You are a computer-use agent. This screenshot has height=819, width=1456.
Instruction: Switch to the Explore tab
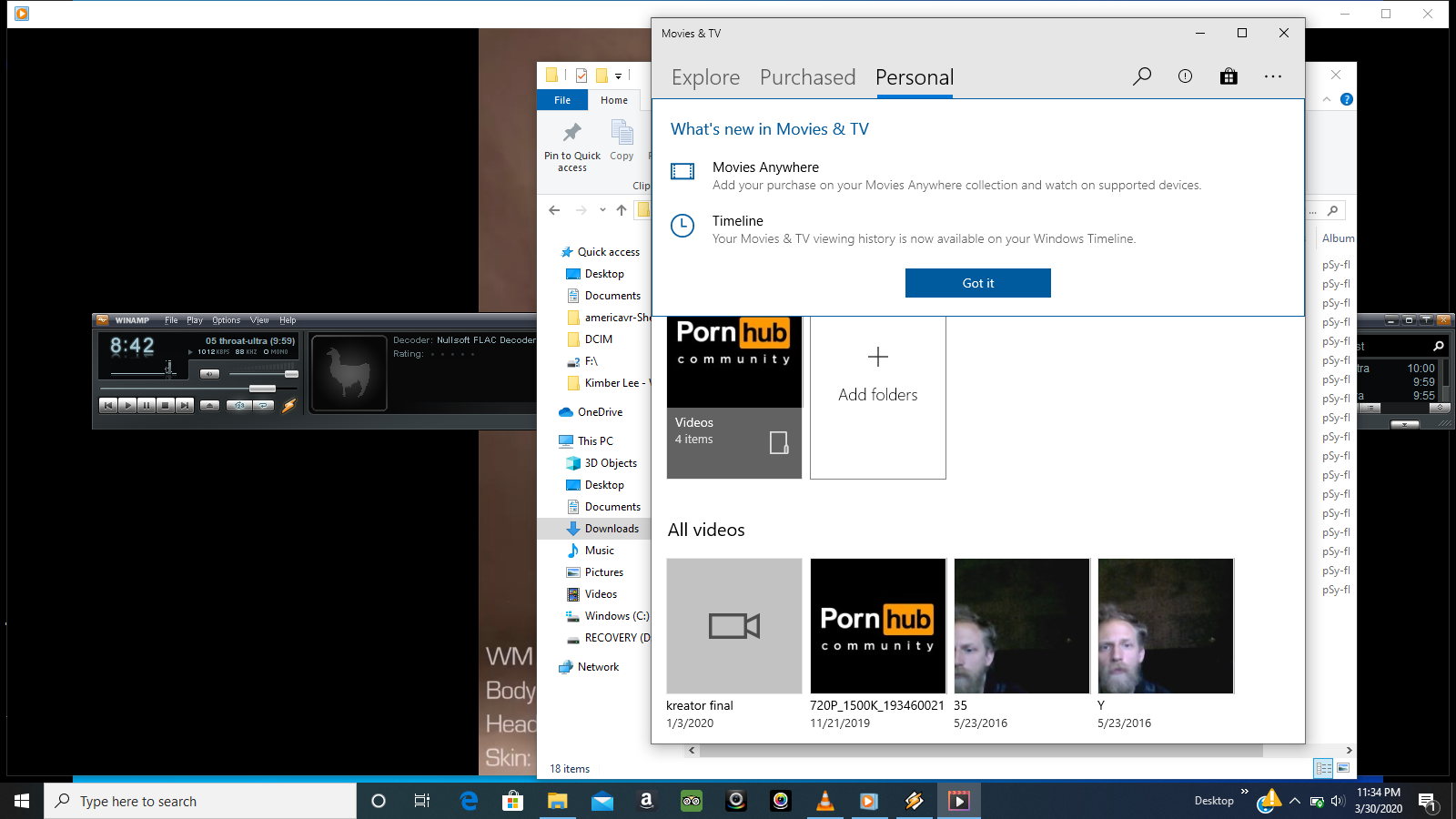705,77
